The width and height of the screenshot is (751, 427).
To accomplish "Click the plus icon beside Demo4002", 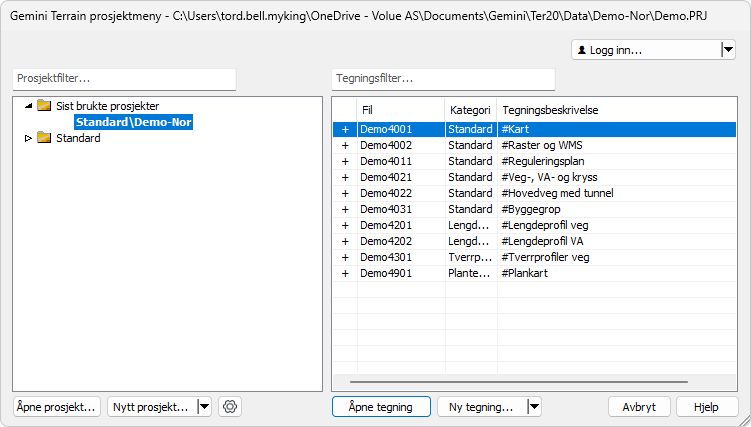I will pyautogui.click(x=345, y=145).
